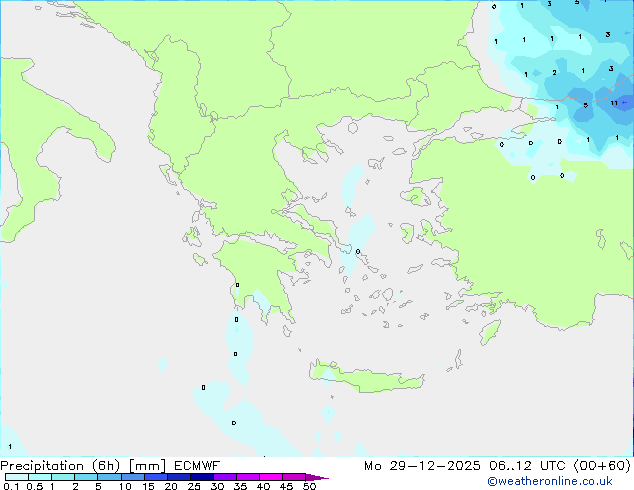
Task: Select the 10–15 mm legend swatch
Action: [133, 477]
